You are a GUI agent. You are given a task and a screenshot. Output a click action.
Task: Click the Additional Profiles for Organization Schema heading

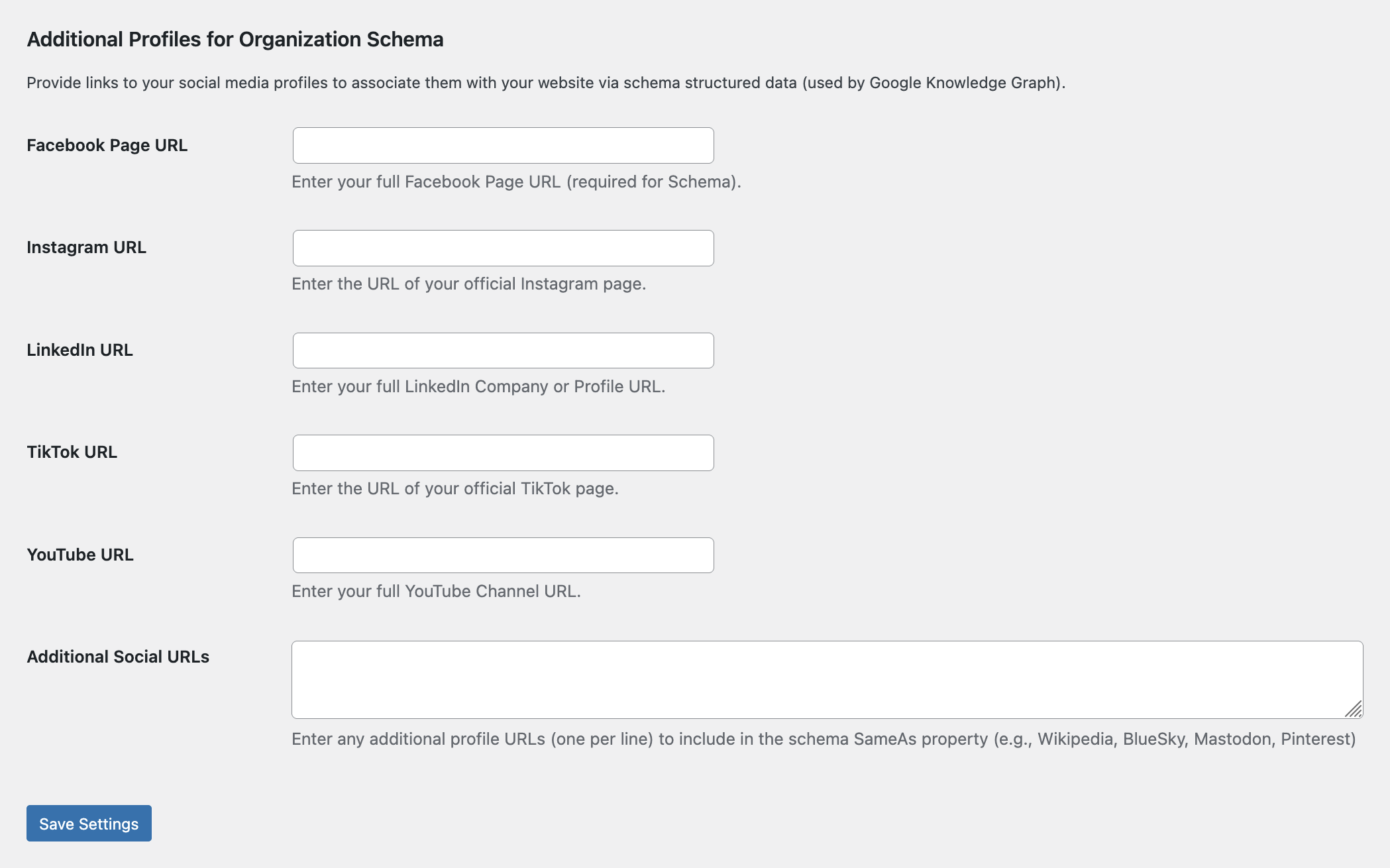[x=235, y=39]
